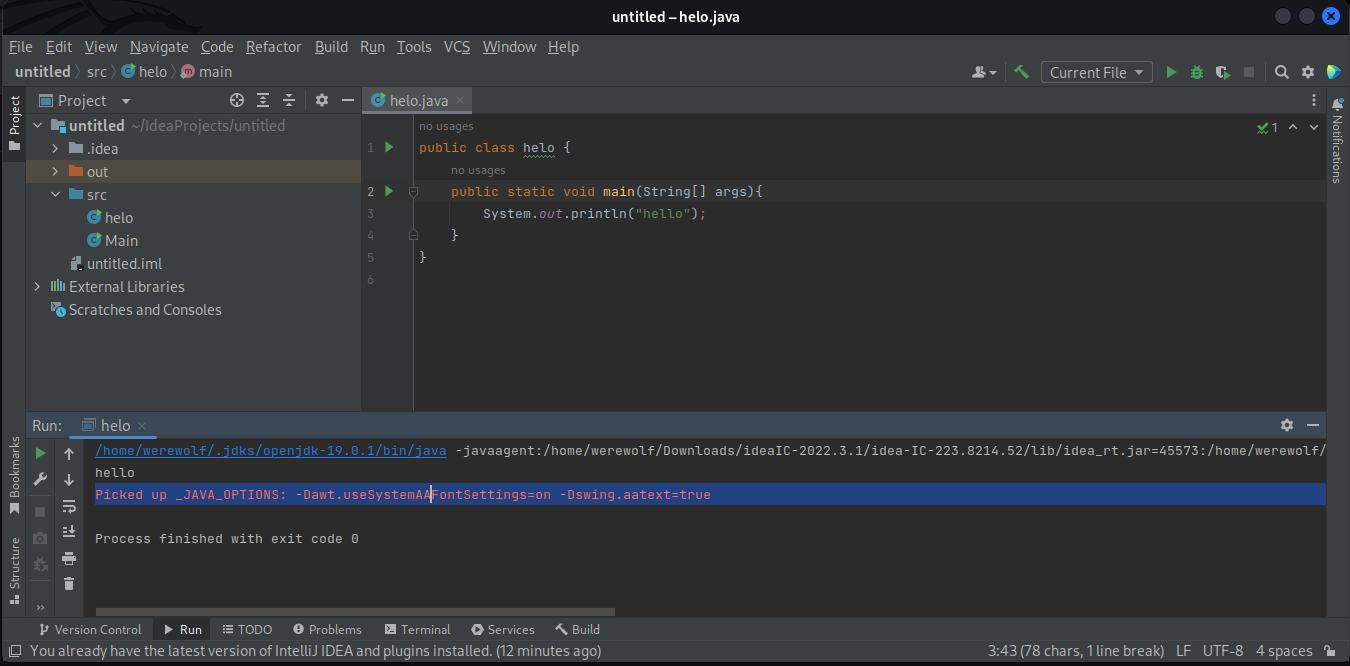Screen dimensions: 1350x666
Task: Open LF line-separator setting in status bar
Action: [x=1184, y=650]
